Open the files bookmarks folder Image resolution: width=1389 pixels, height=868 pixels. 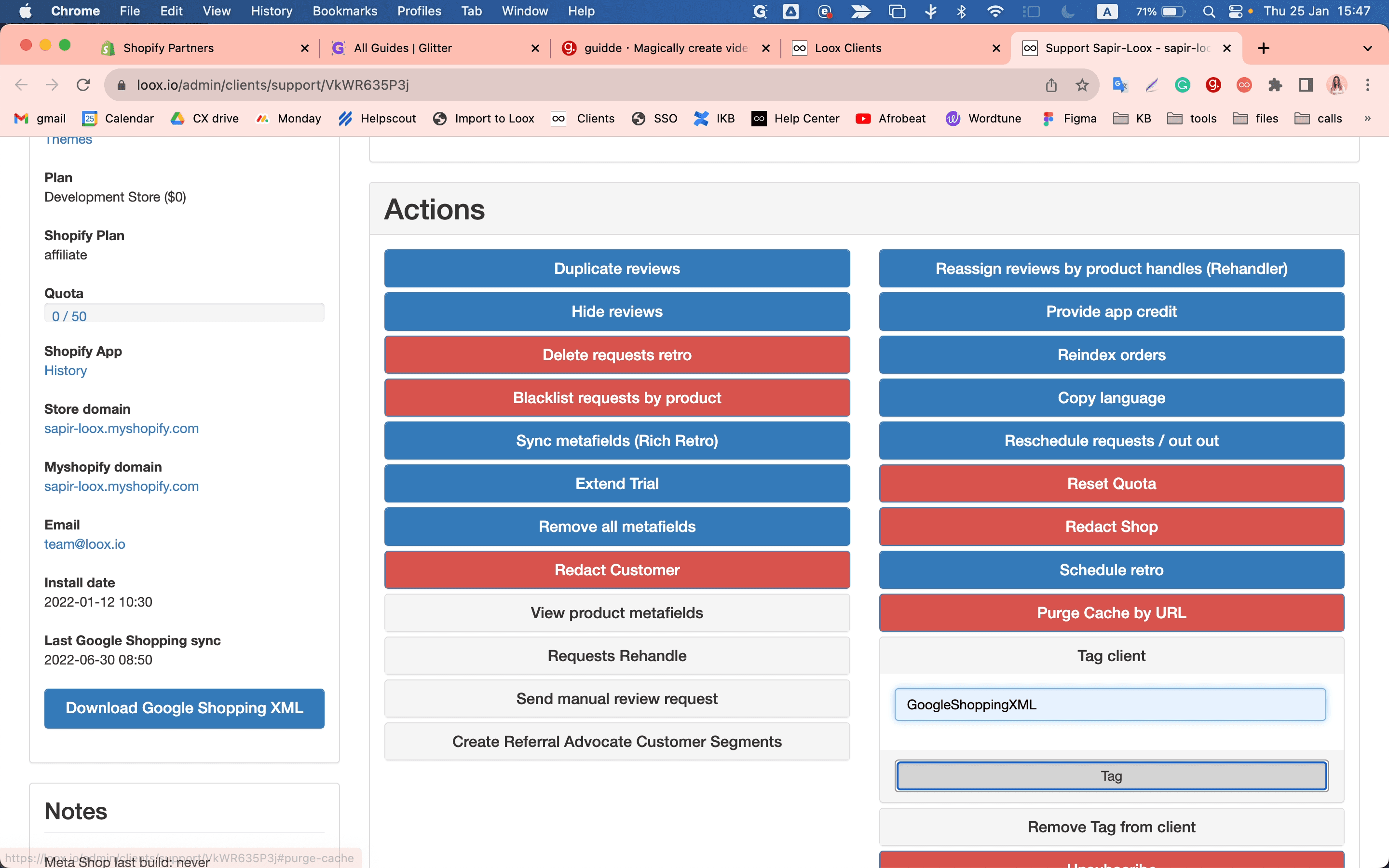click(1256, 118)
